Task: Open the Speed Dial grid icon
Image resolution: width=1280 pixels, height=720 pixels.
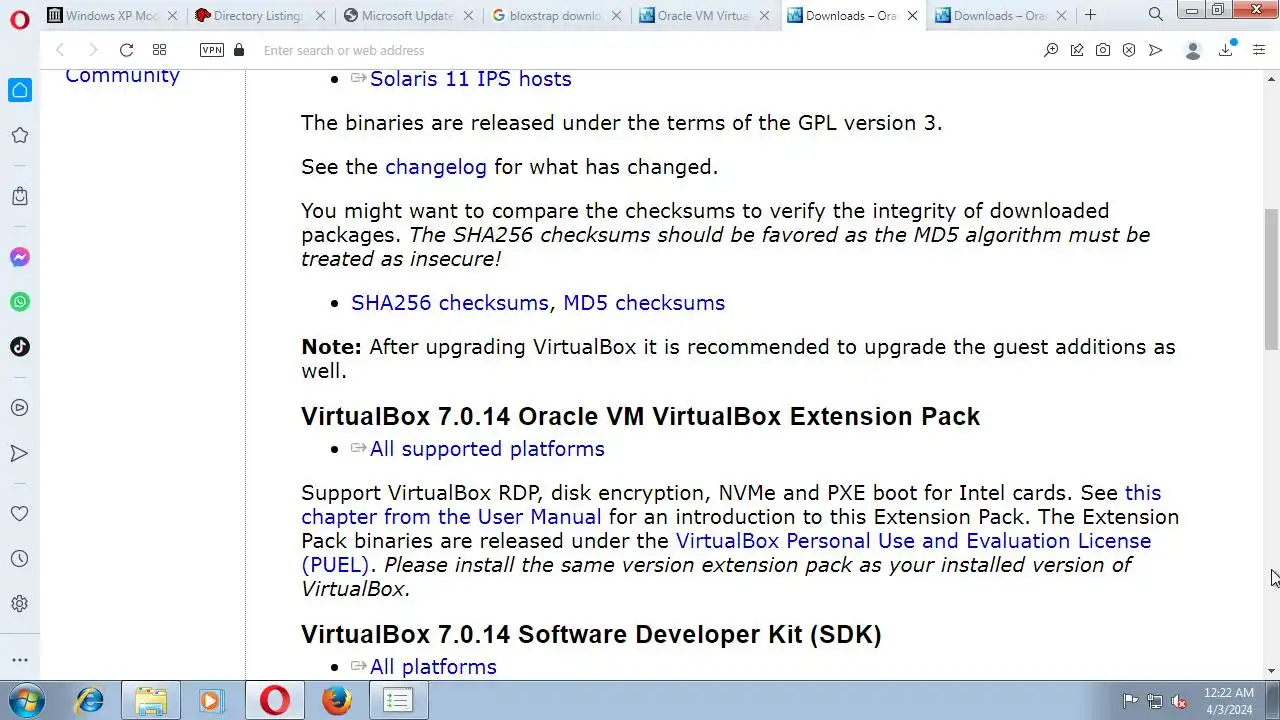Action: (x=159, y=50)
